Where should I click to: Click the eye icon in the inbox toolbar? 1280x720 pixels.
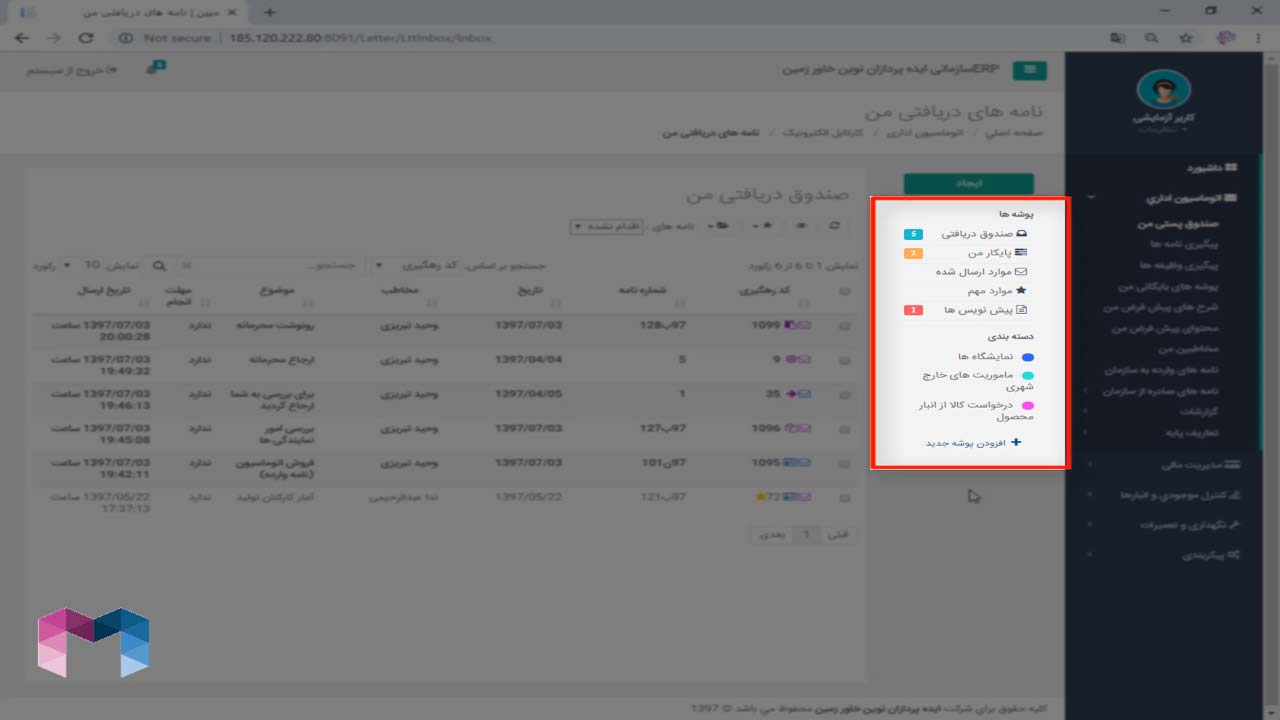pos(800,227)
